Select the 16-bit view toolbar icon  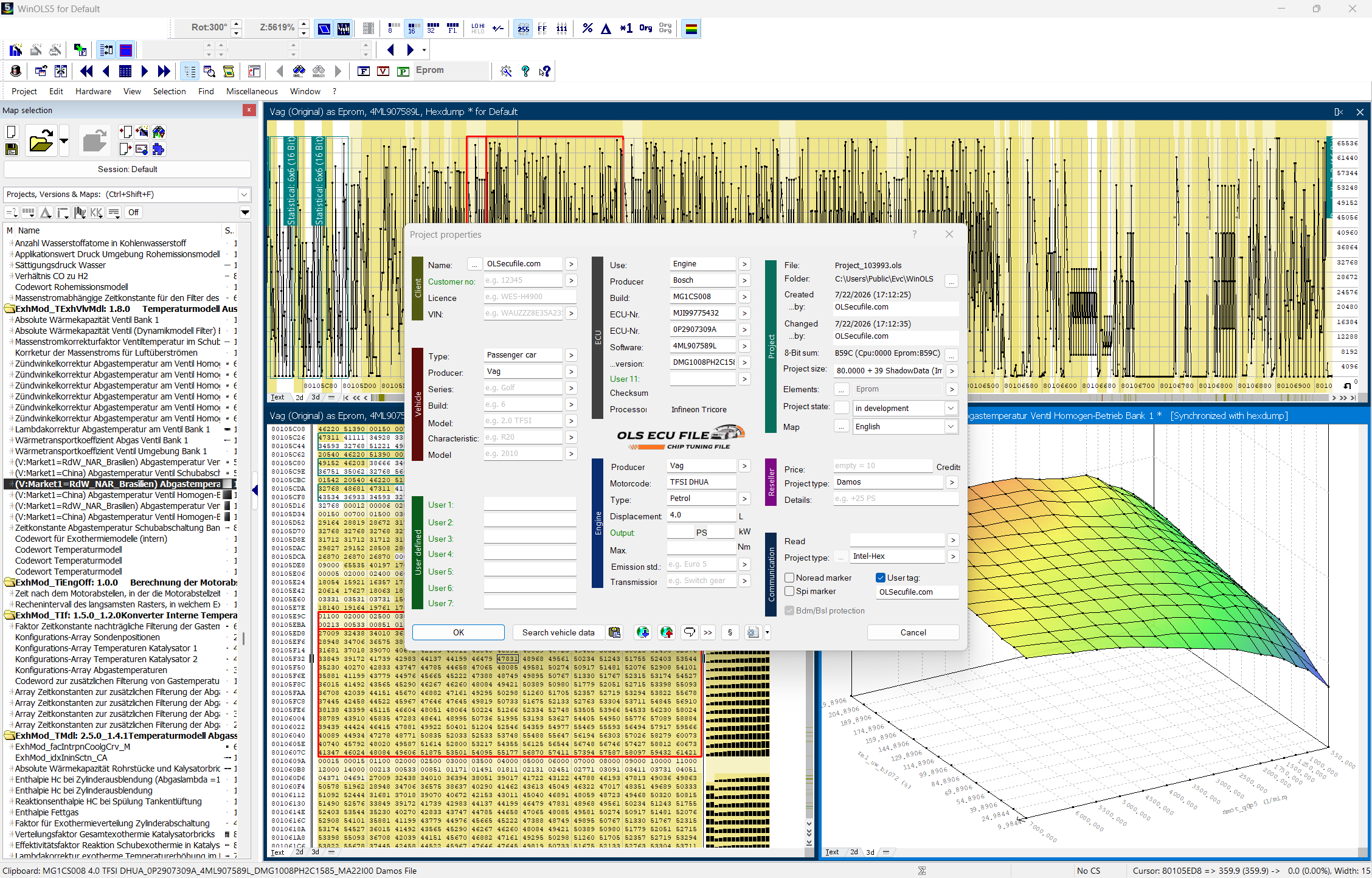[x=413, y=29]
